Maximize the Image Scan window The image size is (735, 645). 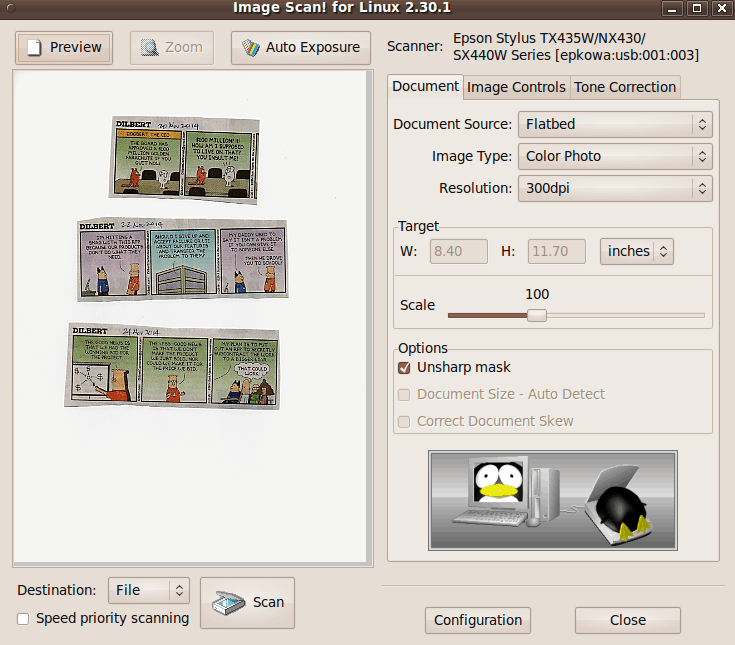(697, 8)
